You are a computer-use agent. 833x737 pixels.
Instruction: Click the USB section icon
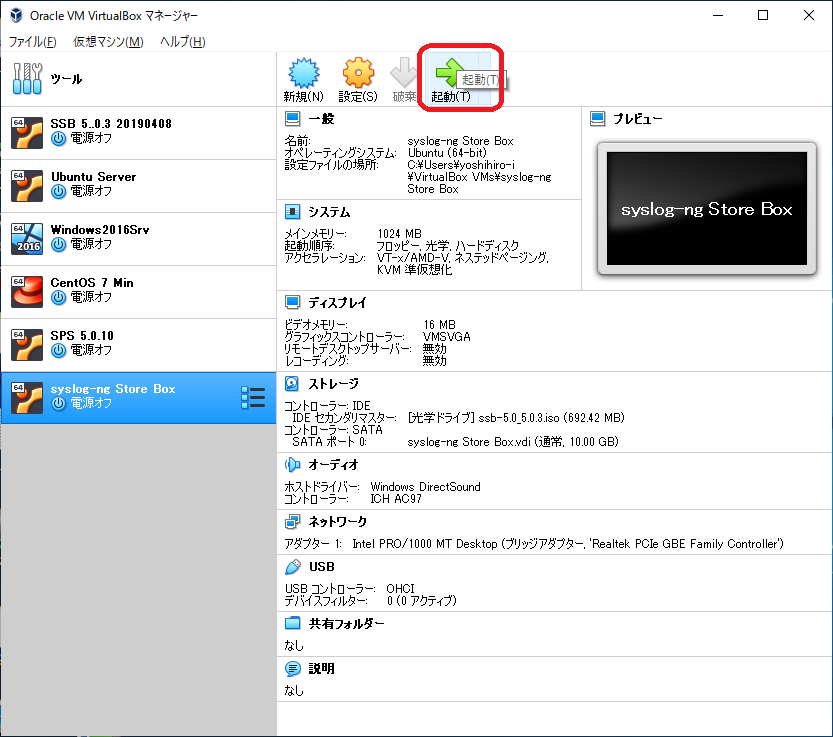[x=293, y=566]
